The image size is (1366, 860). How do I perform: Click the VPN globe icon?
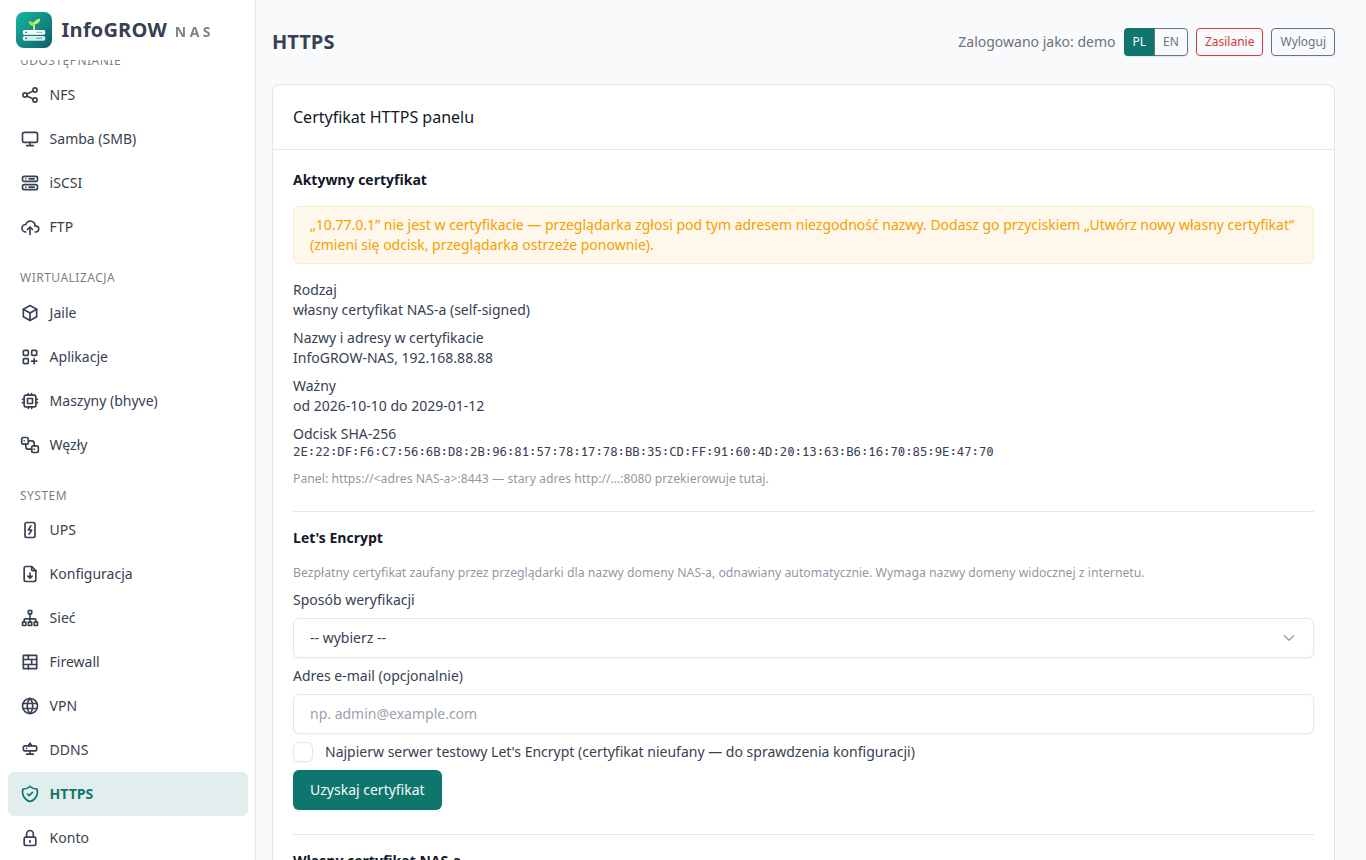30,706
